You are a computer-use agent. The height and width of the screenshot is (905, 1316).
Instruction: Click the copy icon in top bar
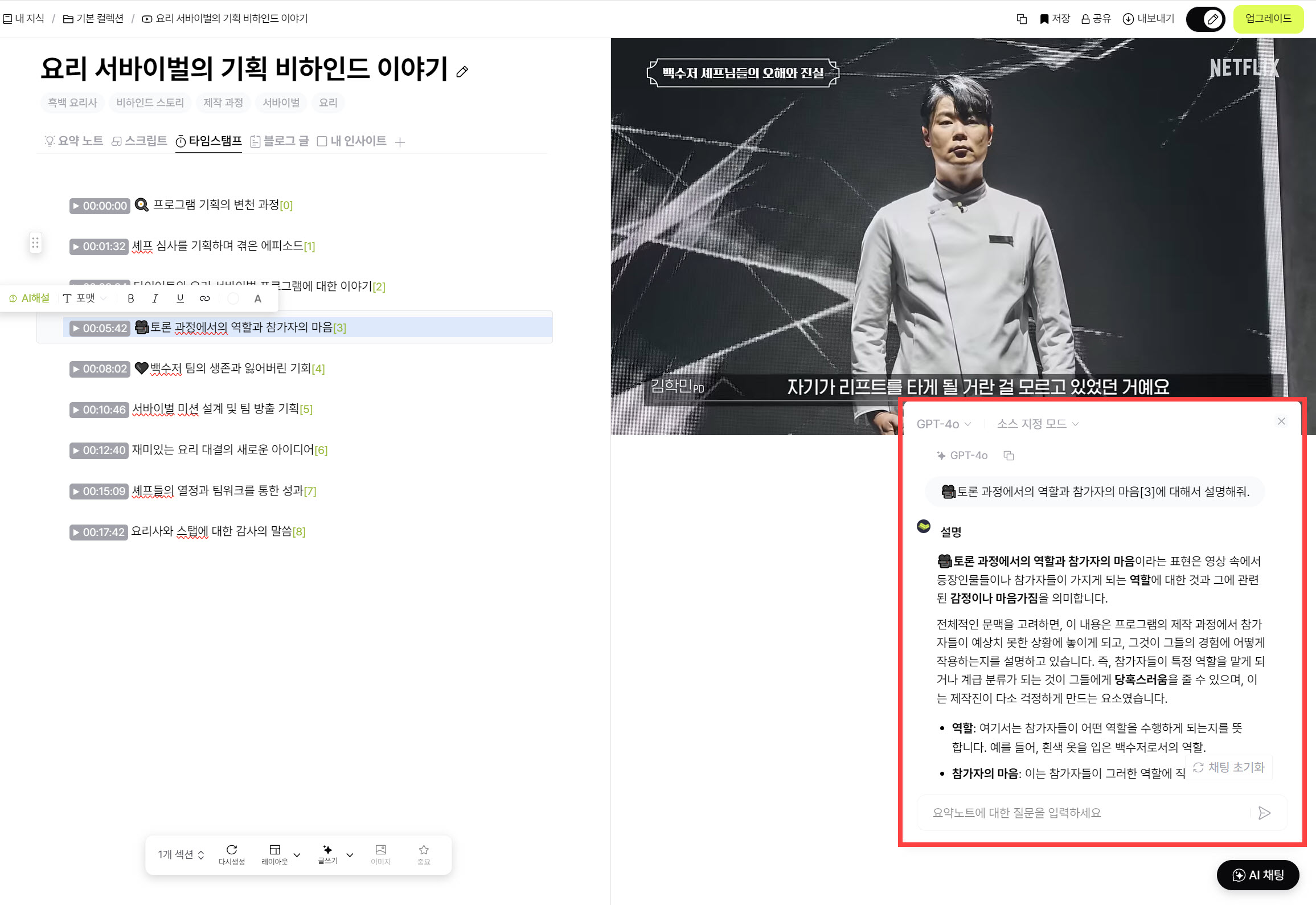pyautogui.click(x=1022, y=19)
